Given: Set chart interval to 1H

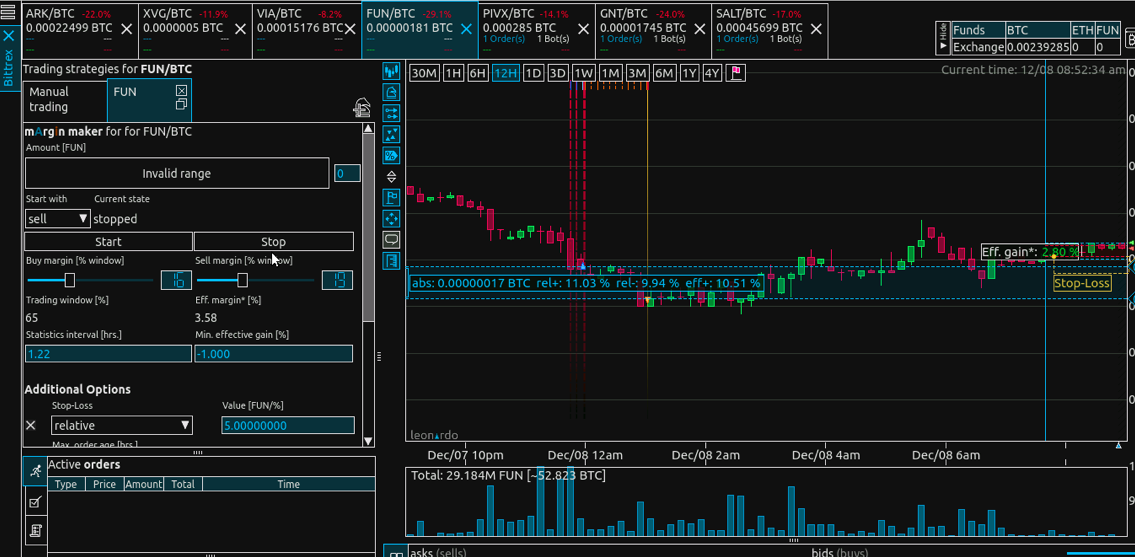Looking at the screenshot, I should click(x=453, y=73).
